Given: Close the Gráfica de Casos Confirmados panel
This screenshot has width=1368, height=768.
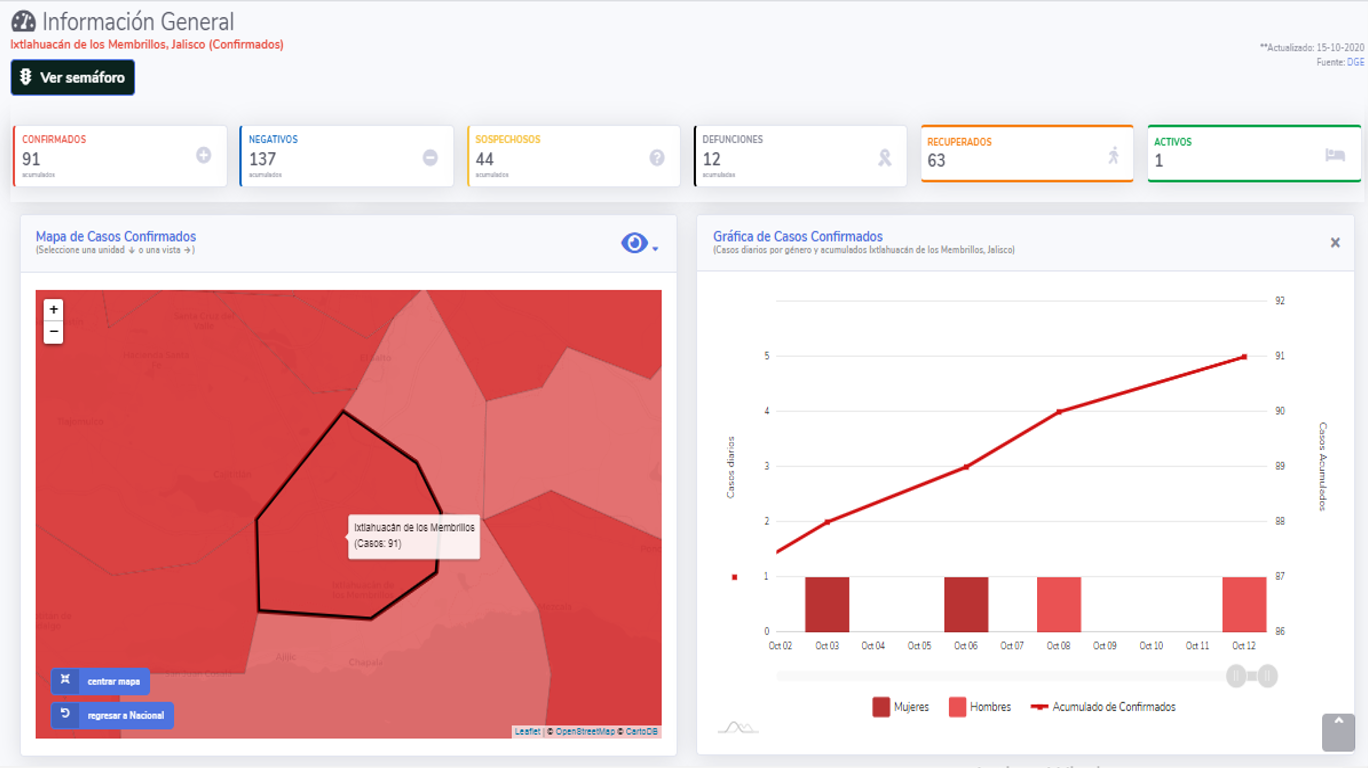Looking at the screenshot, I should (1334, 243).
